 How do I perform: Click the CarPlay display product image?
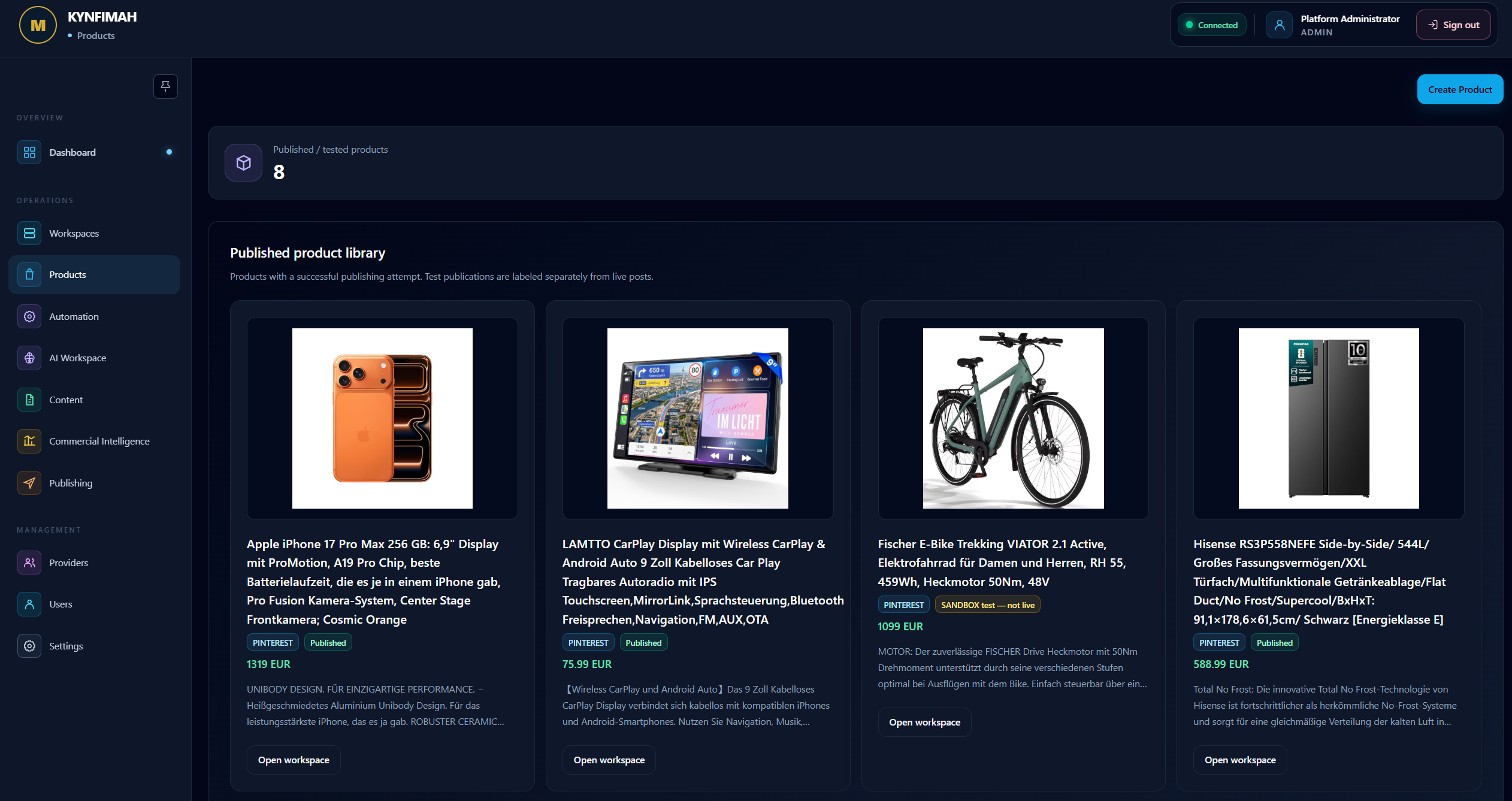pyautogui.click(x=698, y=418)
